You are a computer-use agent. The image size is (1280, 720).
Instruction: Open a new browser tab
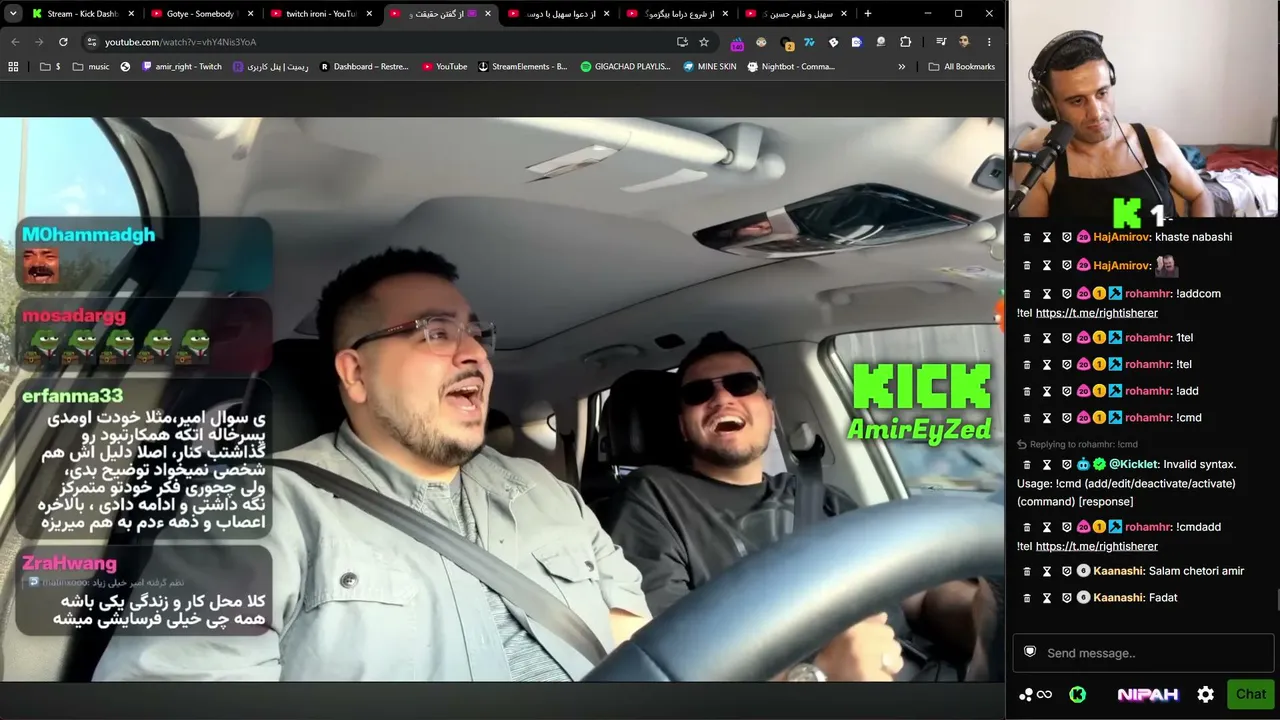coord(867,14)
